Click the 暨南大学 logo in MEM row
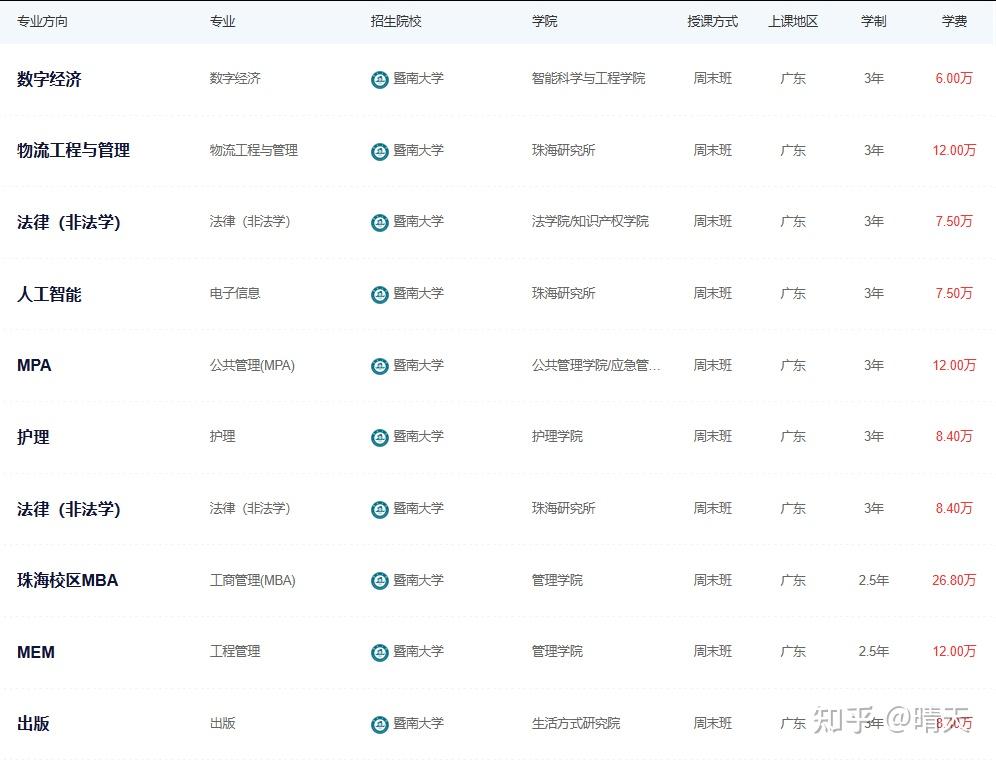Viewport: 996px width, 760px height. tap(379, 652)
